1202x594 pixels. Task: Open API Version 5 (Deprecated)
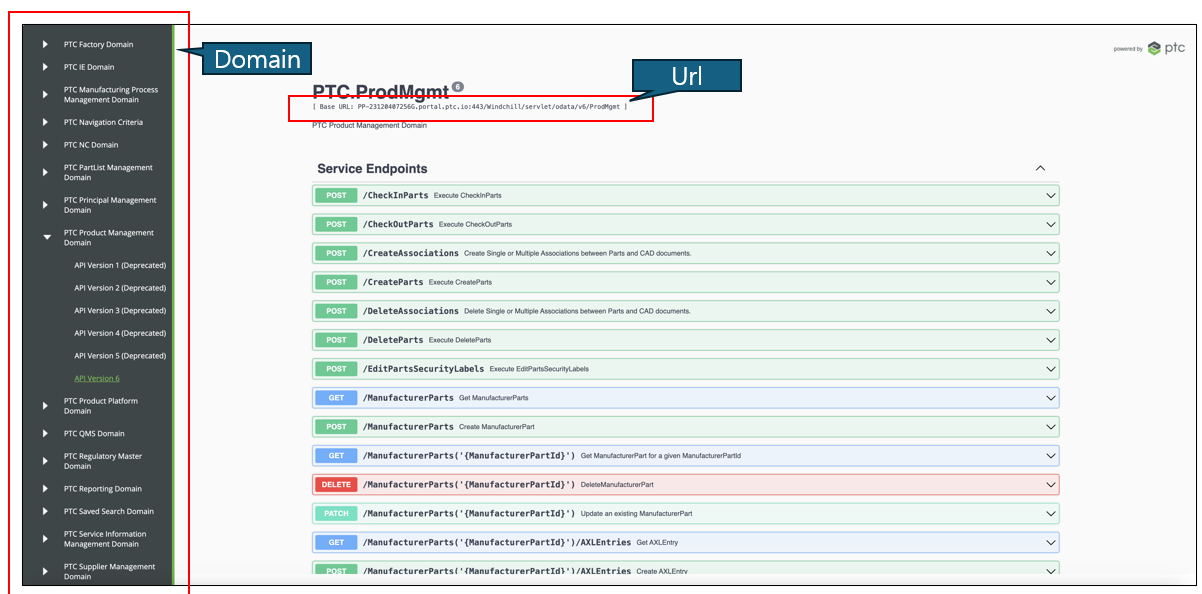coord(120,356)
